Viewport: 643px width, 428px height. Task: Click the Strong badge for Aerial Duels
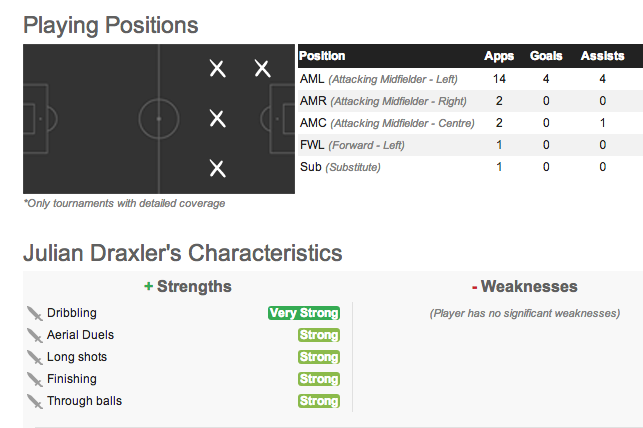(x=319, y=335)
